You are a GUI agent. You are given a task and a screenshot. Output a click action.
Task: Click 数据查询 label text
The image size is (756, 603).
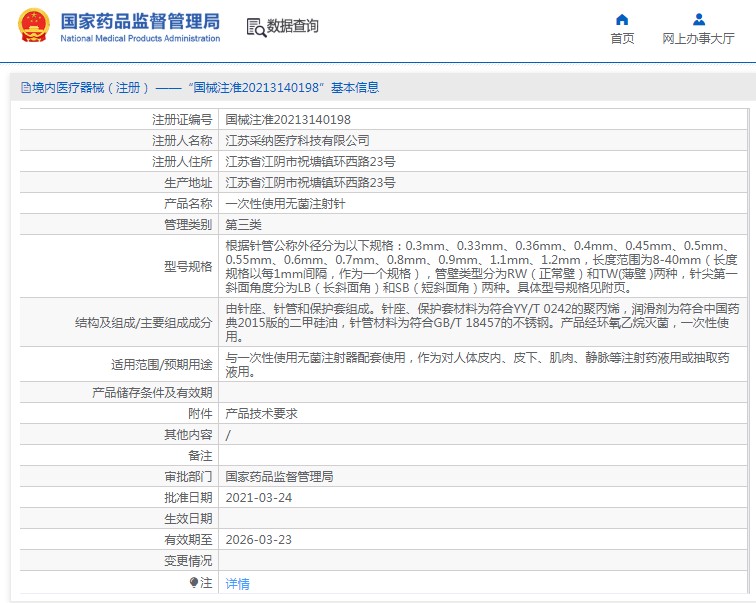[x=292, y=27]
